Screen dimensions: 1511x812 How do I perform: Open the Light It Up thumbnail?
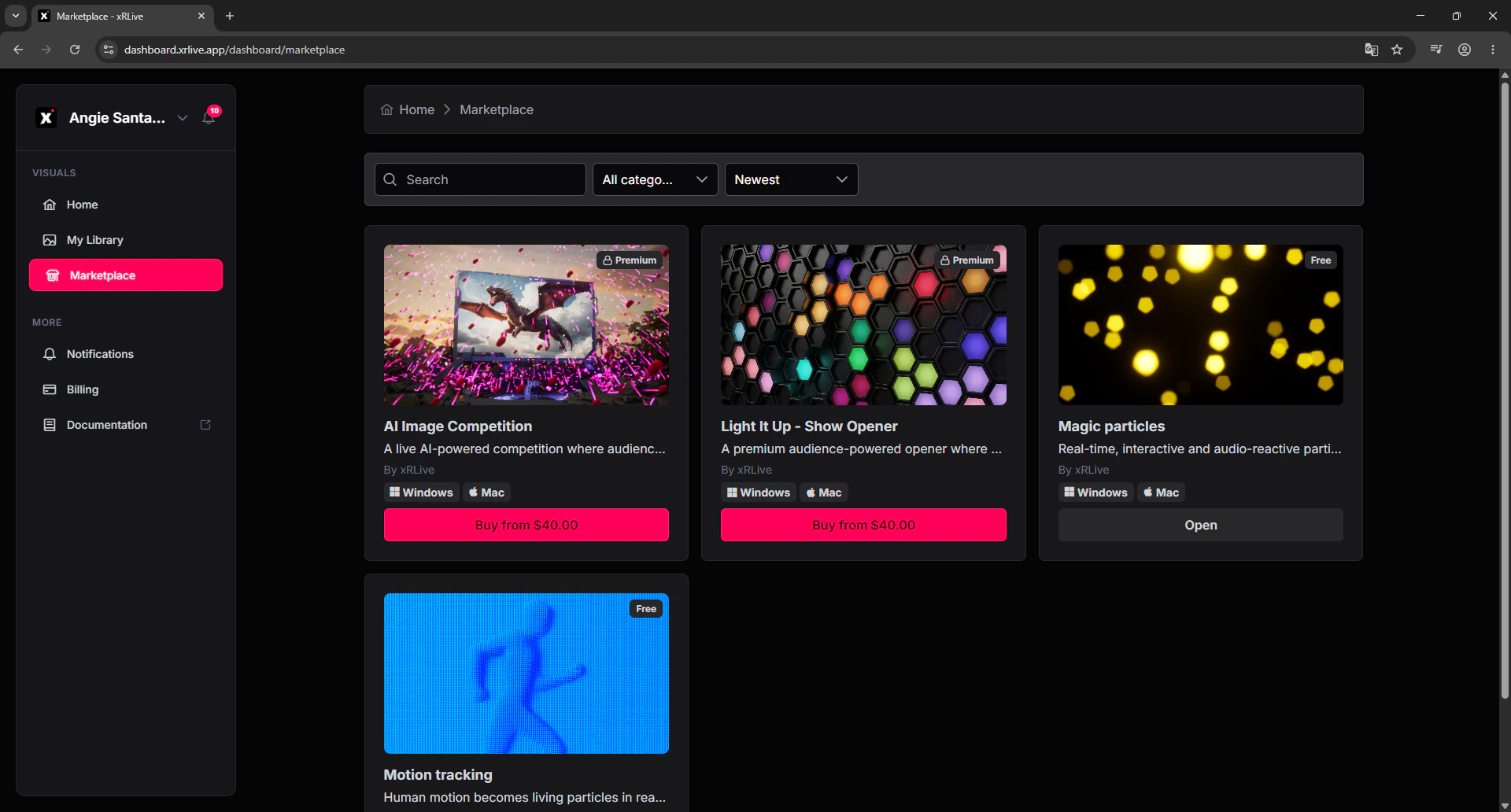pos(863,325)
